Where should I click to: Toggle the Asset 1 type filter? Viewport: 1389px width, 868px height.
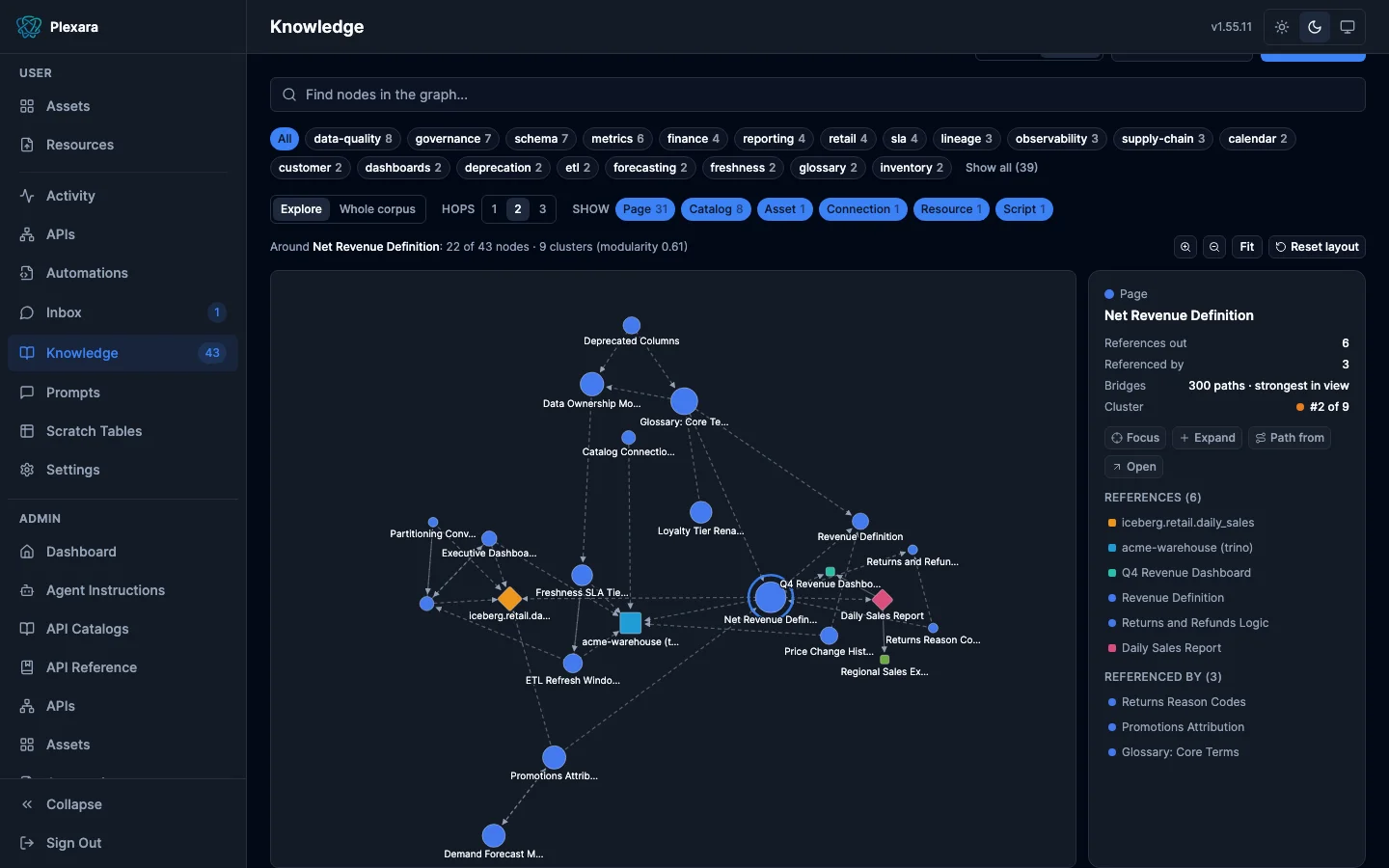click(785, 209)
